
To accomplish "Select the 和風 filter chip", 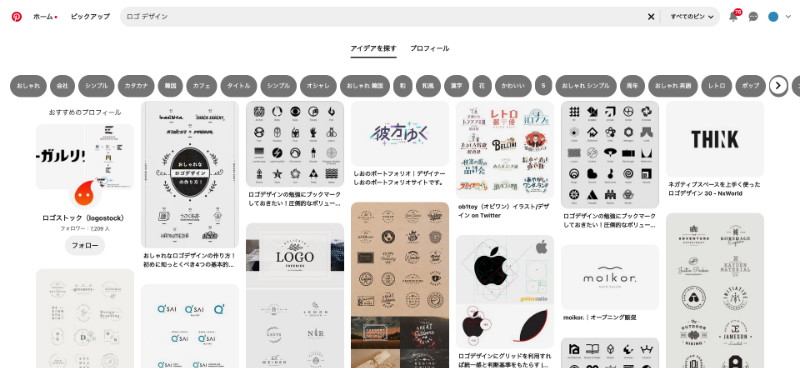I will coord(429,86).
